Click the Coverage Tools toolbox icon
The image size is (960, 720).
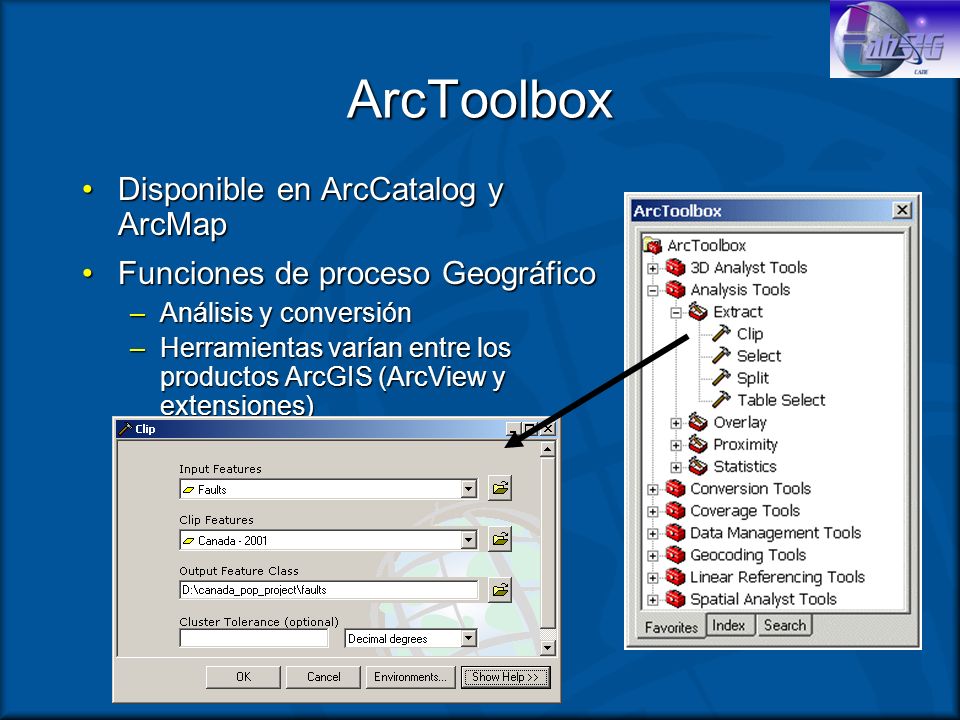point(675,511)
